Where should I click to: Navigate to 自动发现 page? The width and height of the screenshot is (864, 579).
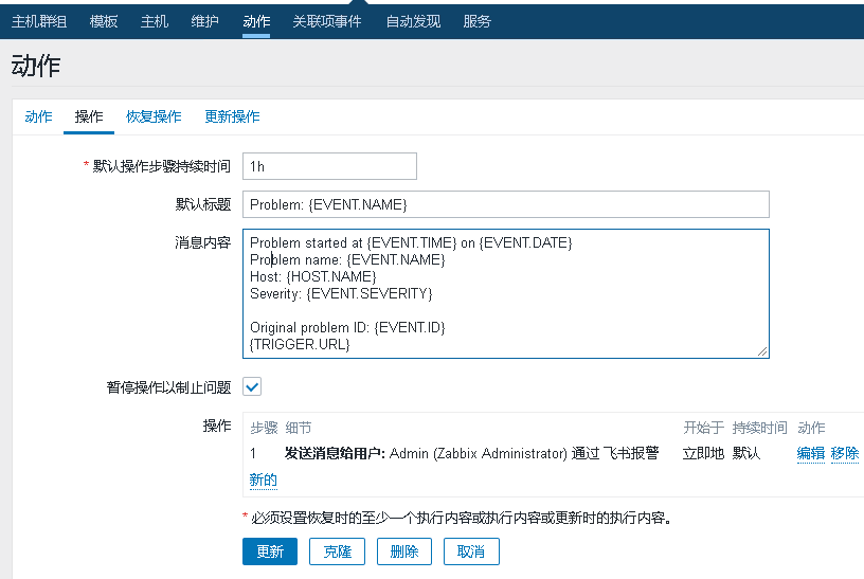(x=412, y=21)
